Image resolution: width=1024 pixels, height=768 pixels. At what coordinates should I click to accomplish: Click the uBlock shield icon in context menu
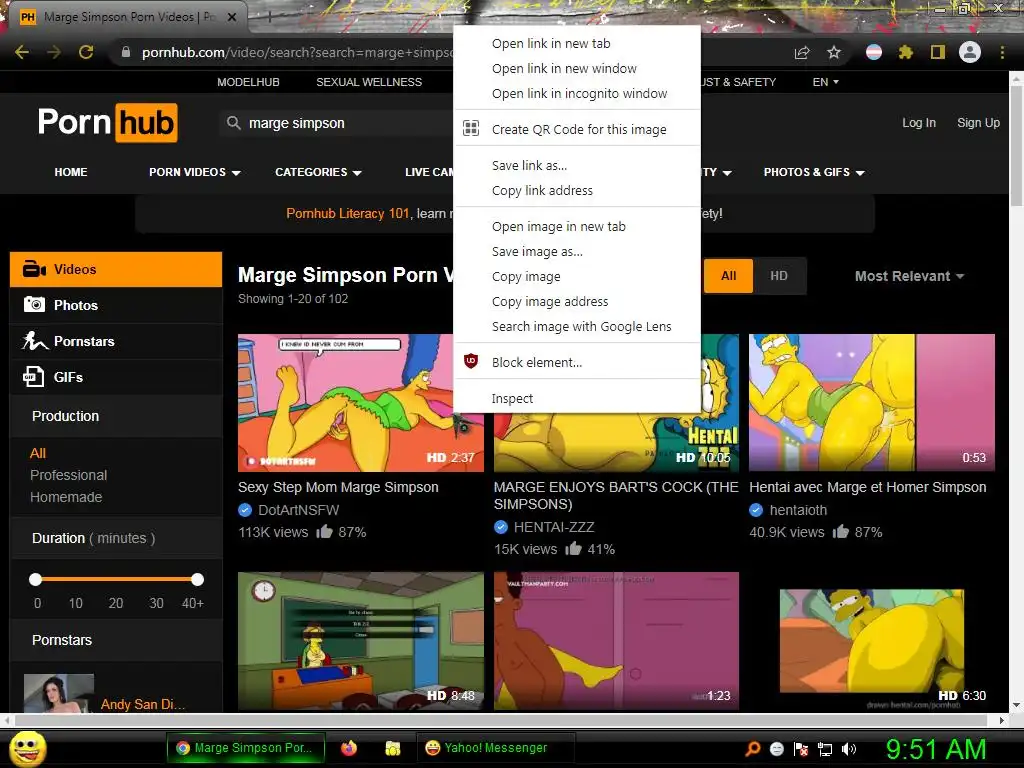[x=471, y=361]
